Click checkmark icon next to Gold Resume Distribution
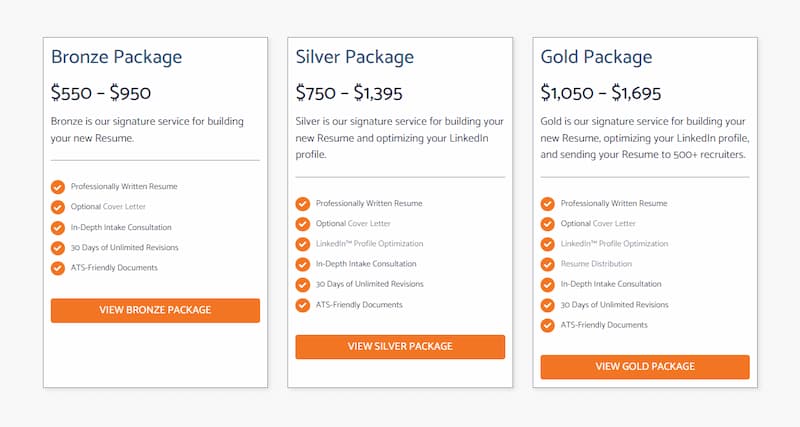 [x=547, y=264]
